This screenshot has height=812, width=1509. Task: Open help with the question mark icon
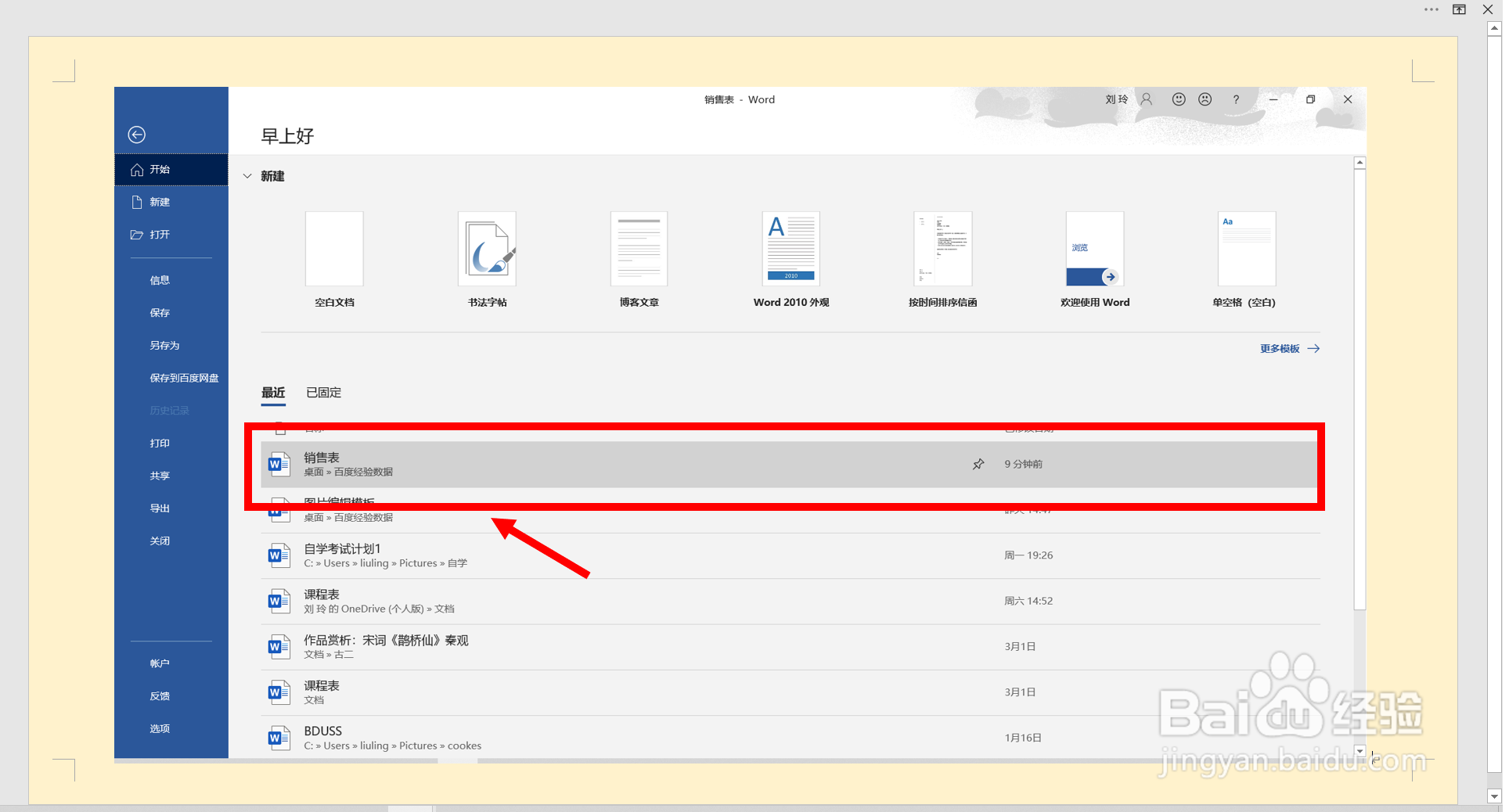click(x=1236, y=99)
